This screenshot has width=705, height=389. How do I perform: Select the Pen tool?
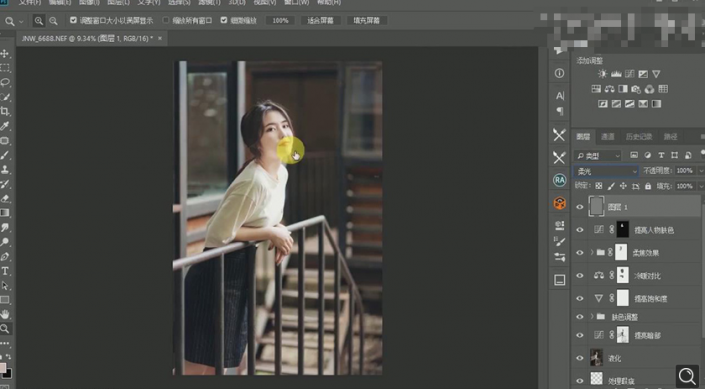click(5, 257)
